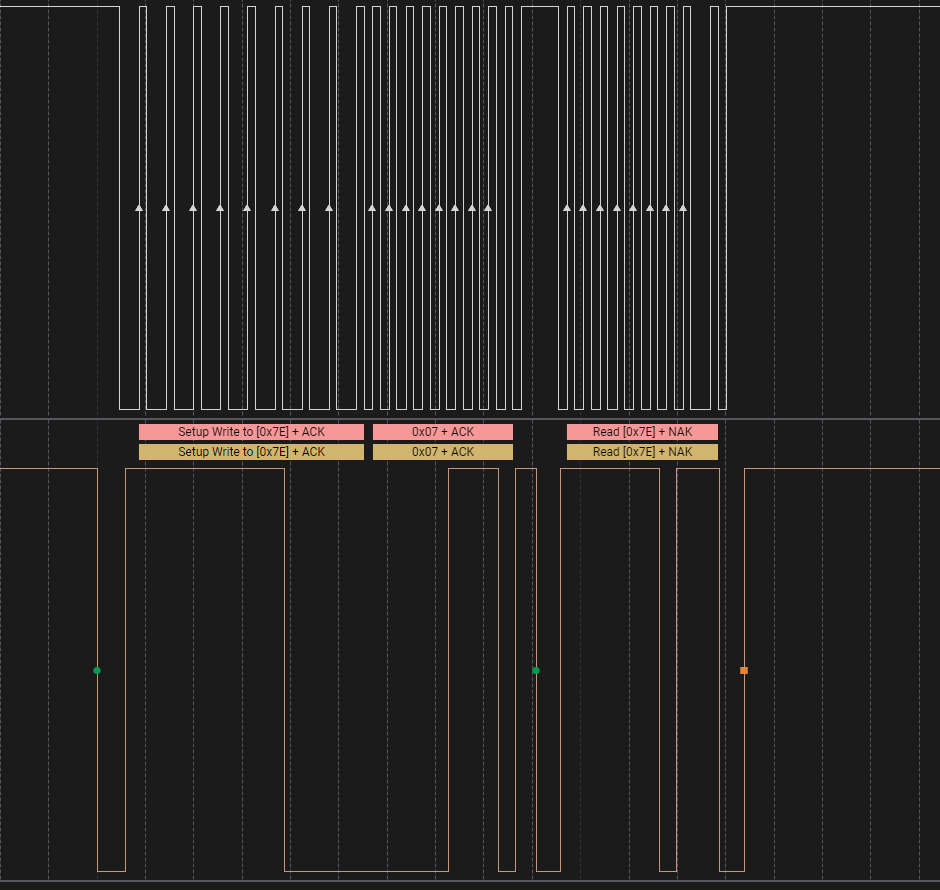The image size is (940, 890).
Task: Click the last clock rising-edge arrow above Read frame
Action: [x=683, y=208]
